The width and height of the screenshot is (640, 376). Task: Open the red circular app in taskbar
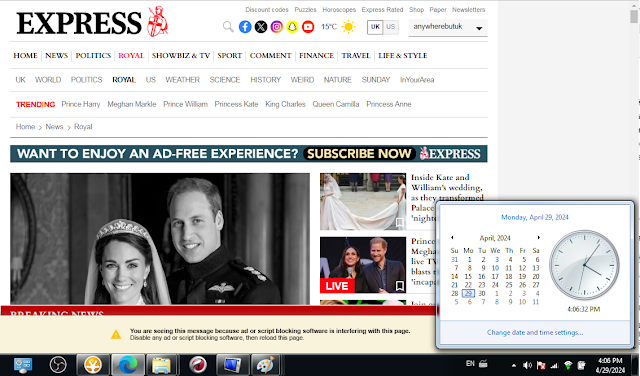(198, 365)
